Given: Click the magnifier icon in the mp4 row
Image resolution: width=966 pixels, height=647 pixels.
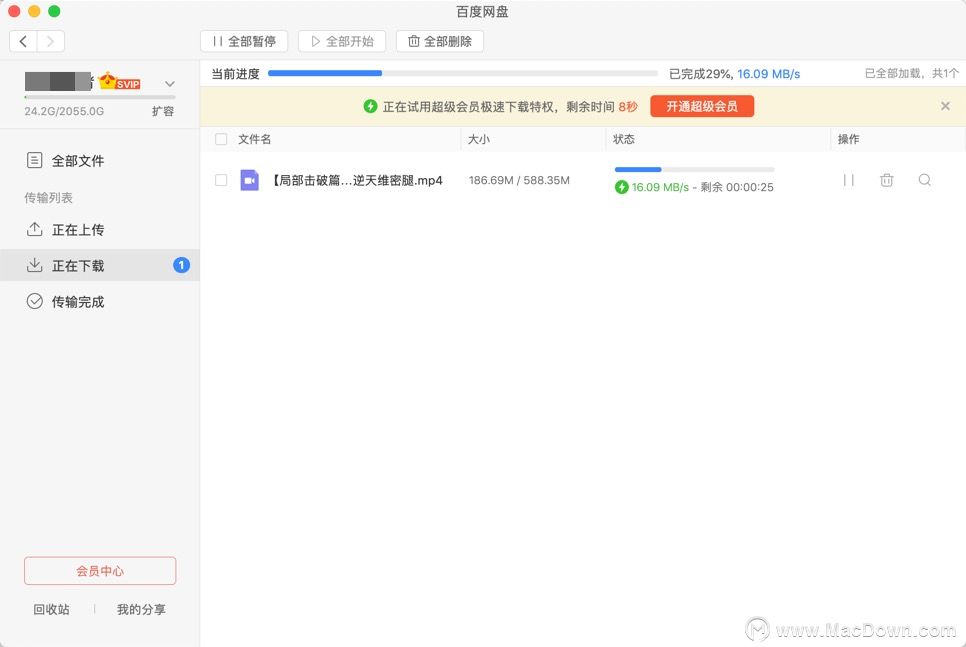Looking at the screenshot, I should 925,180.
